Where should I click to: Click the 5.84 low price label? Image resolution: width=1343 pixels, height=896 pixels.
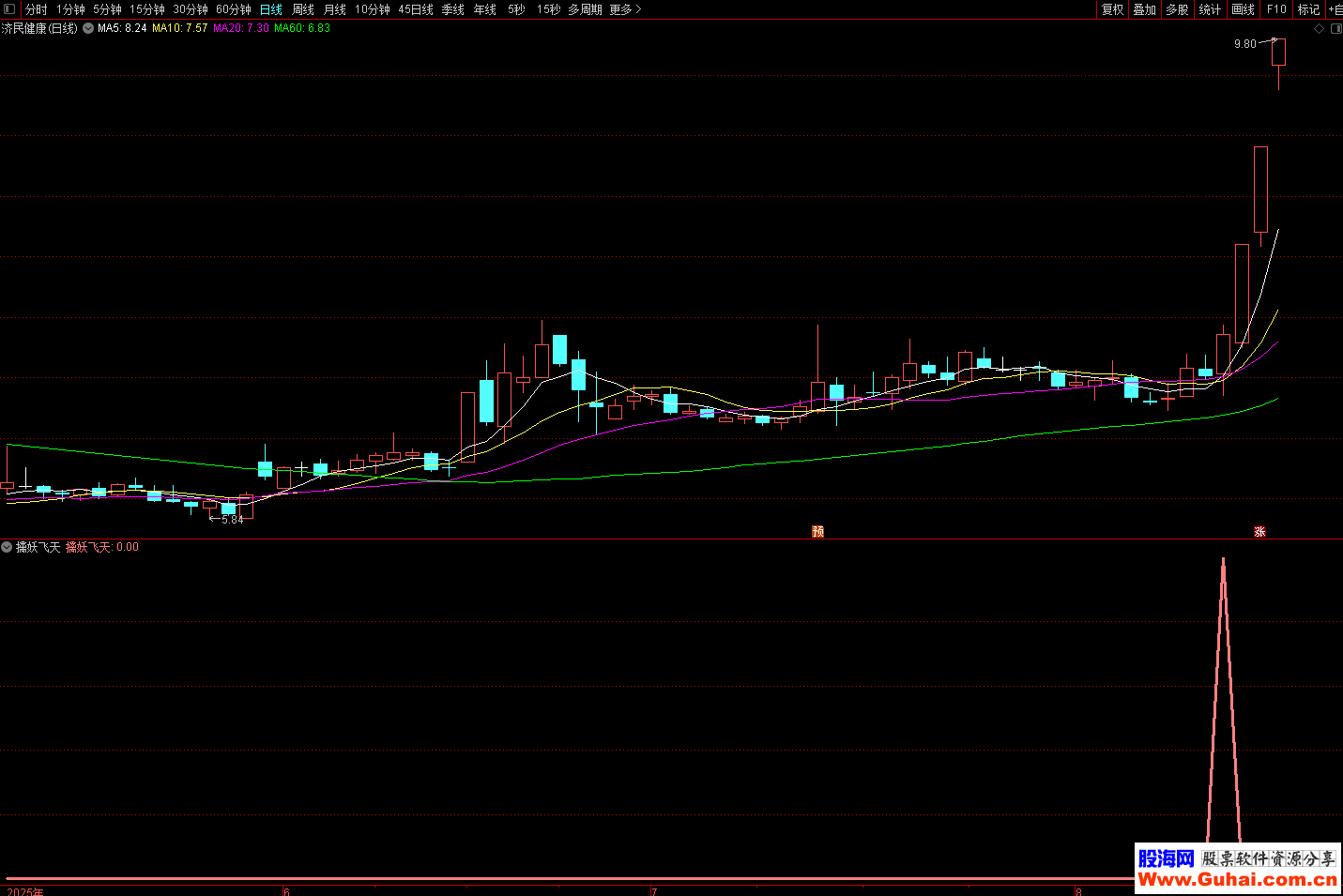tap(233, 519)
